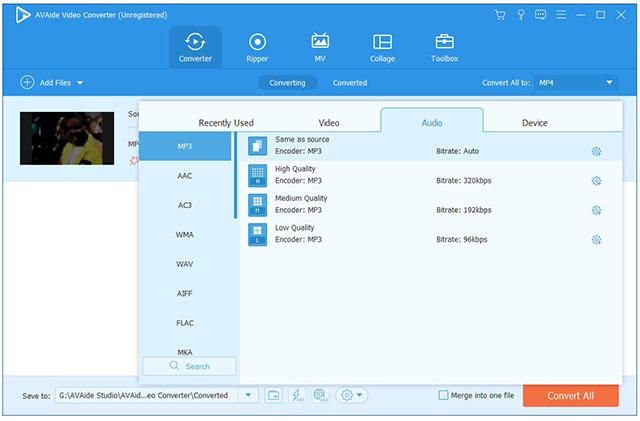
Task: Open the Converter module
Action: coord(195,47)
